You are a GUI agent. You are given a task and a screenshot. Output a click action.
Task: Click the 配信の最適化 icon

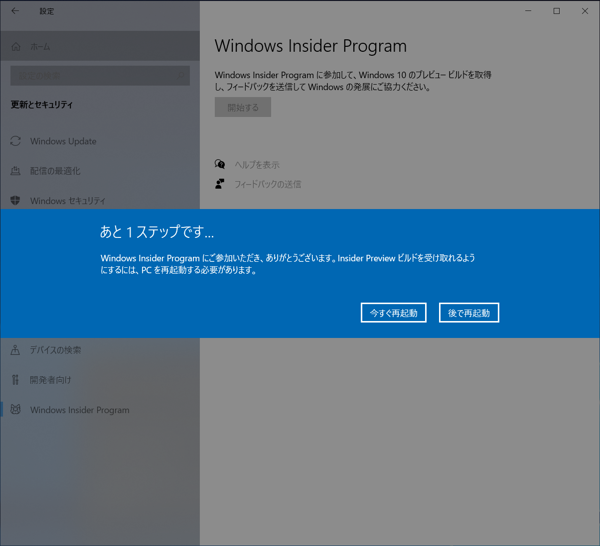16,171
